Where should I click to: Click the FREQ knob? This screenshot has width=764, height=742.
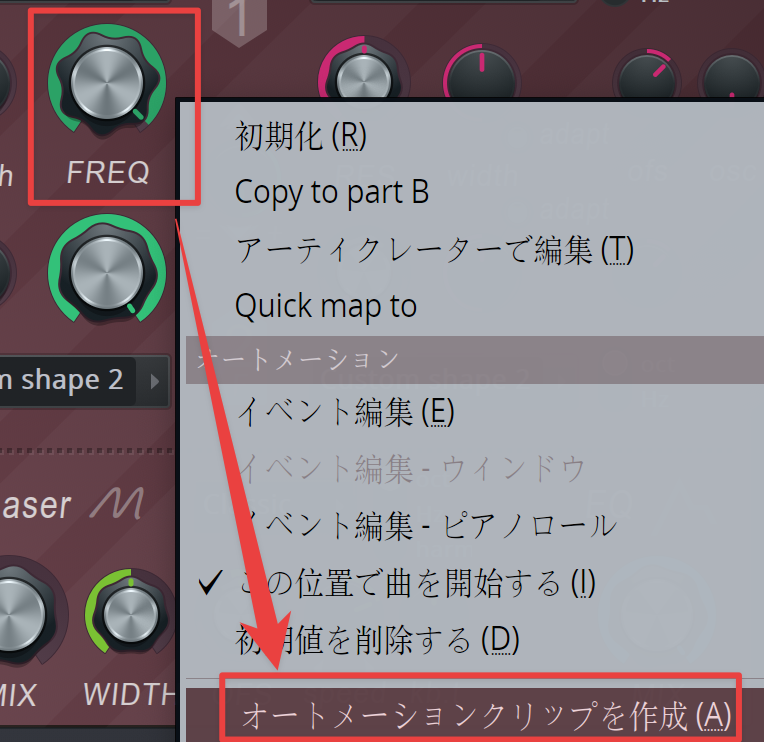pos(107,82)
